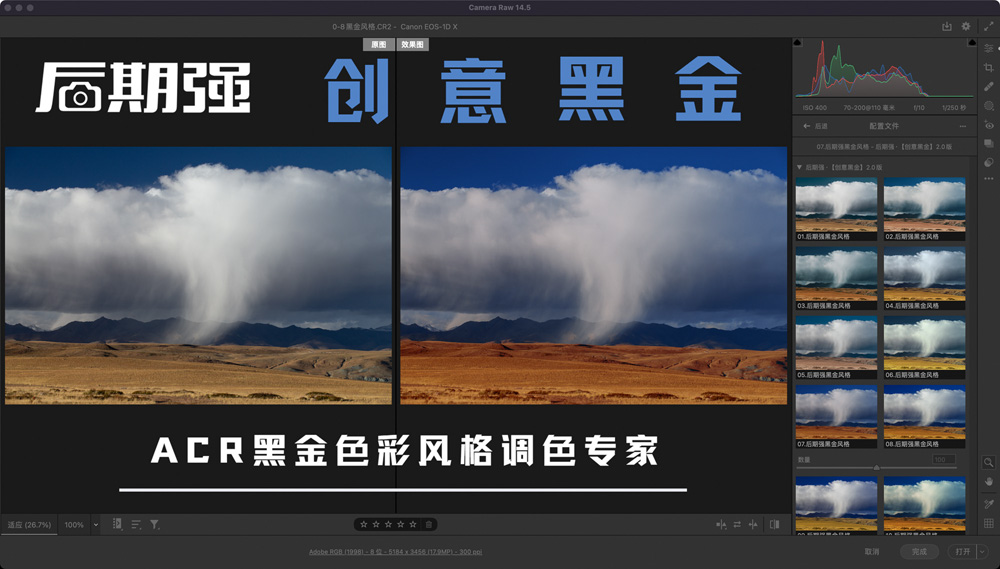
Task: Open workflow options Adobe RGB link
Action: tap(395, 552)
